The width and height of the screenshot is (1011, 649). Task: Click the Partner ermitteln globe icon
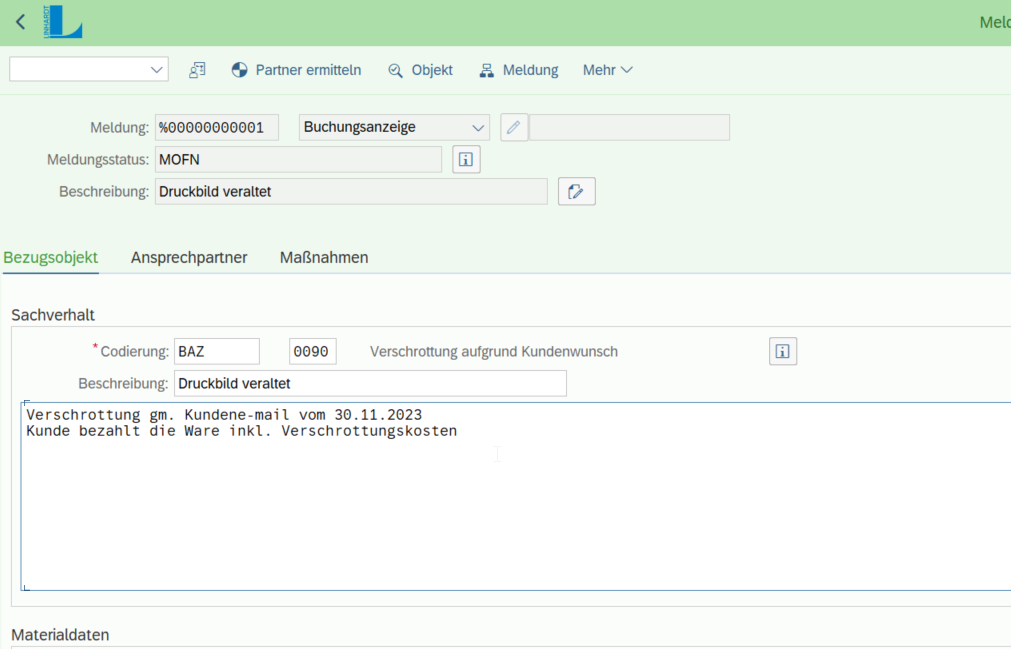click(x=239, y=70)
